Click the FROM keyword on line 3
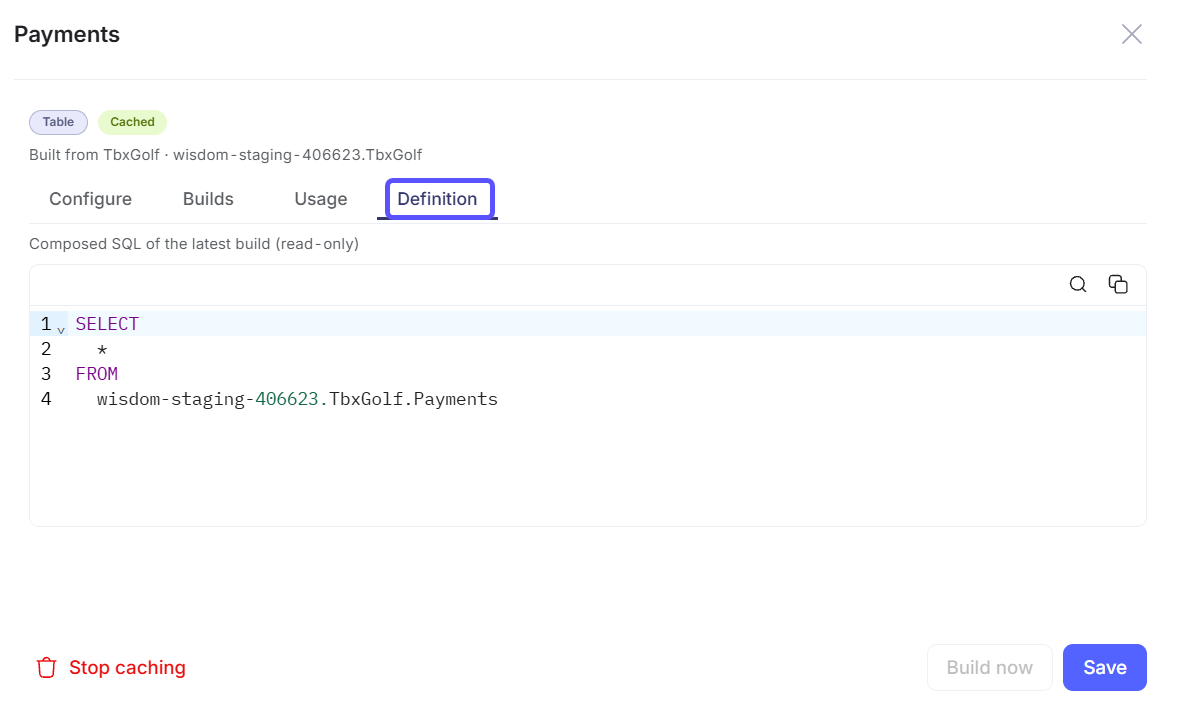 (96, 374)
